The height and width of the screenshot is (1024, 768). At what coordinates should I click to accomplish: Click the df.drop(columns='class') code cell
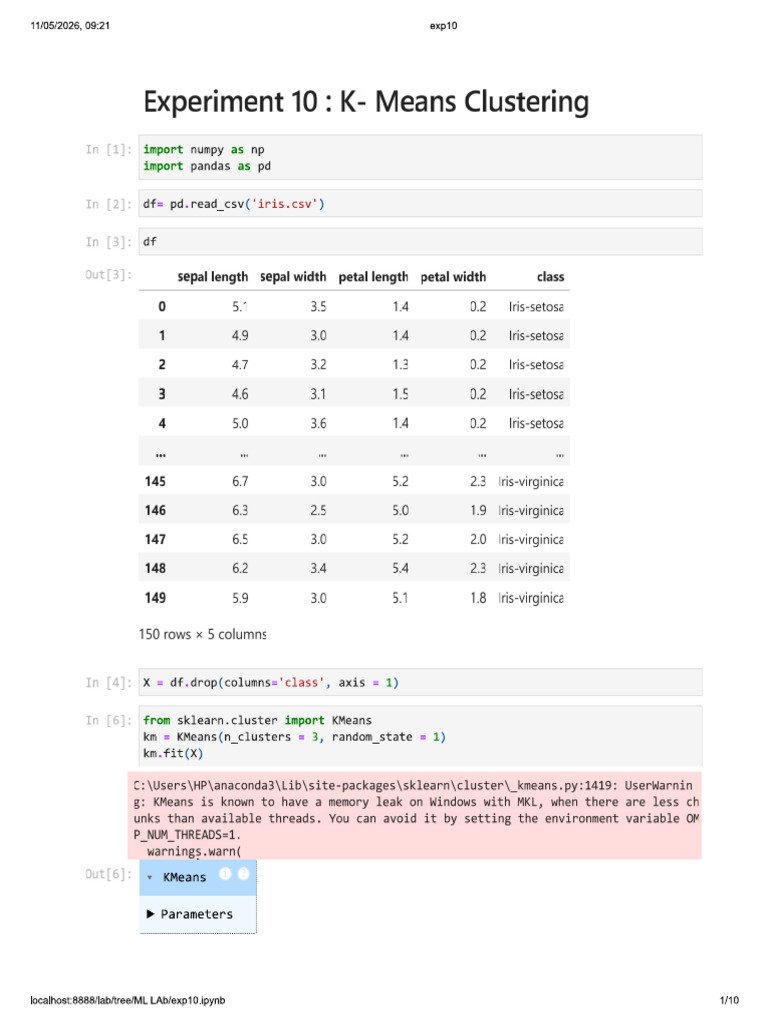point(420,682)
